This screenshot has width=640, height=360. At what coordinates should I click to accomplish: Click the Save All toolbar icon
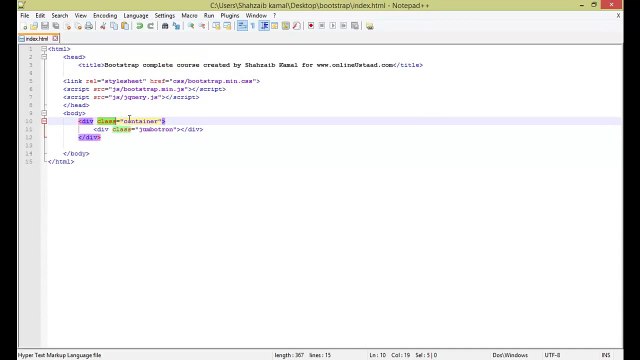pyautogui.click(x=56, y=26)
